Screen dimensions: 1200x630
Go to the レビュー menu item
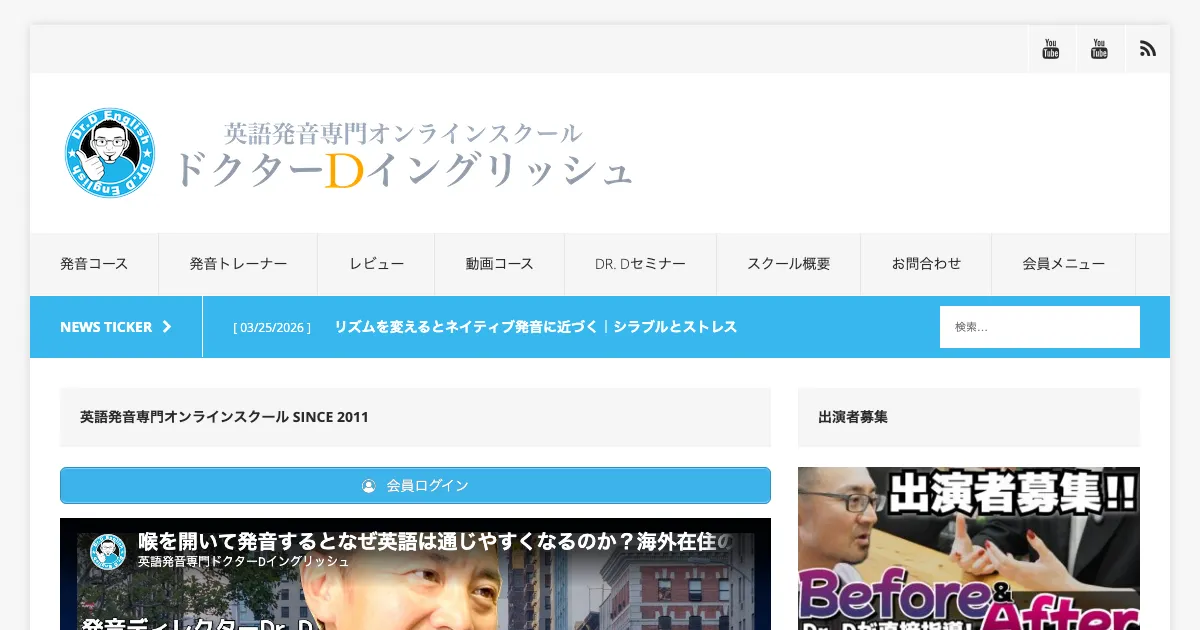[x=376, y=264]
